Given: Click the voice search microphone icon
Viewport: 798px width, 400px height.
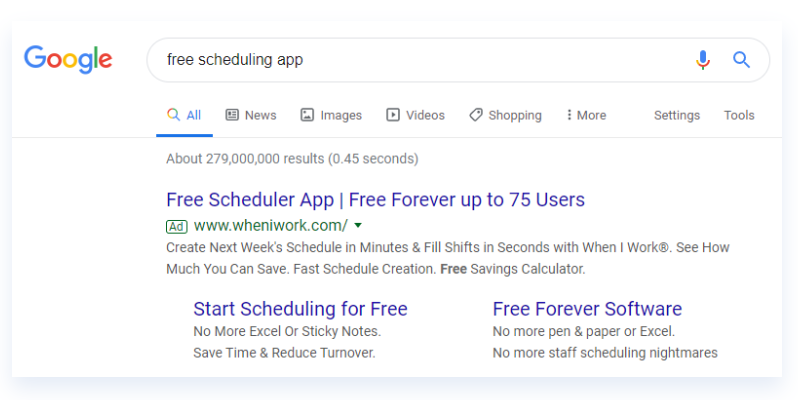Looking at the screenshot, I should [703, 60].
